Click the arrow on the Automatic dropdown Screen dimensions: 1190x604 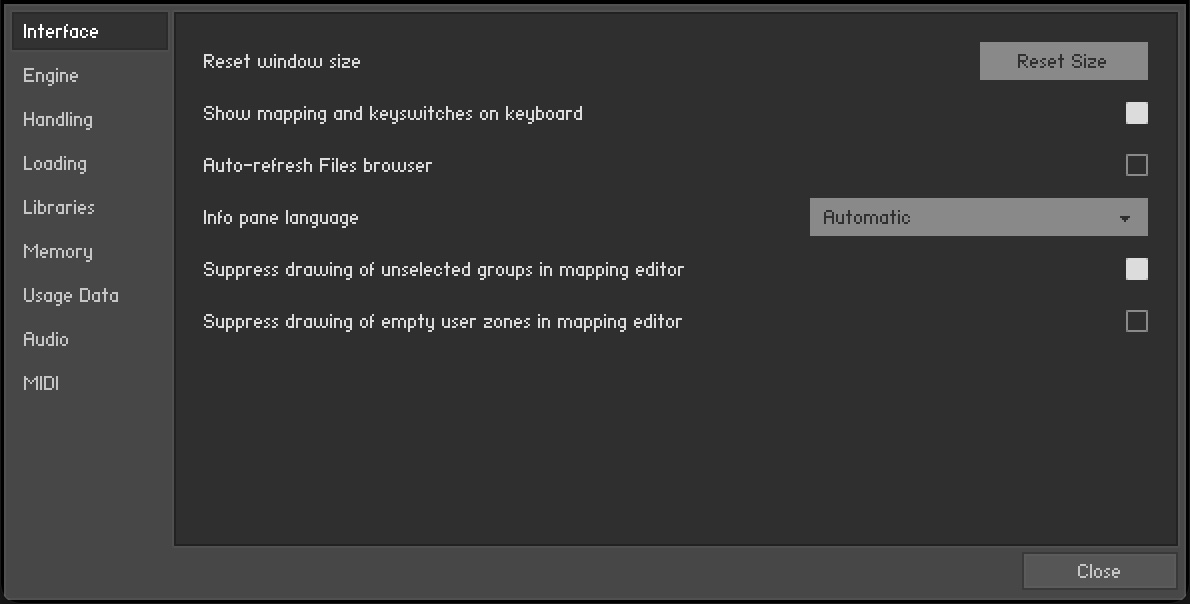[1125, 218]
